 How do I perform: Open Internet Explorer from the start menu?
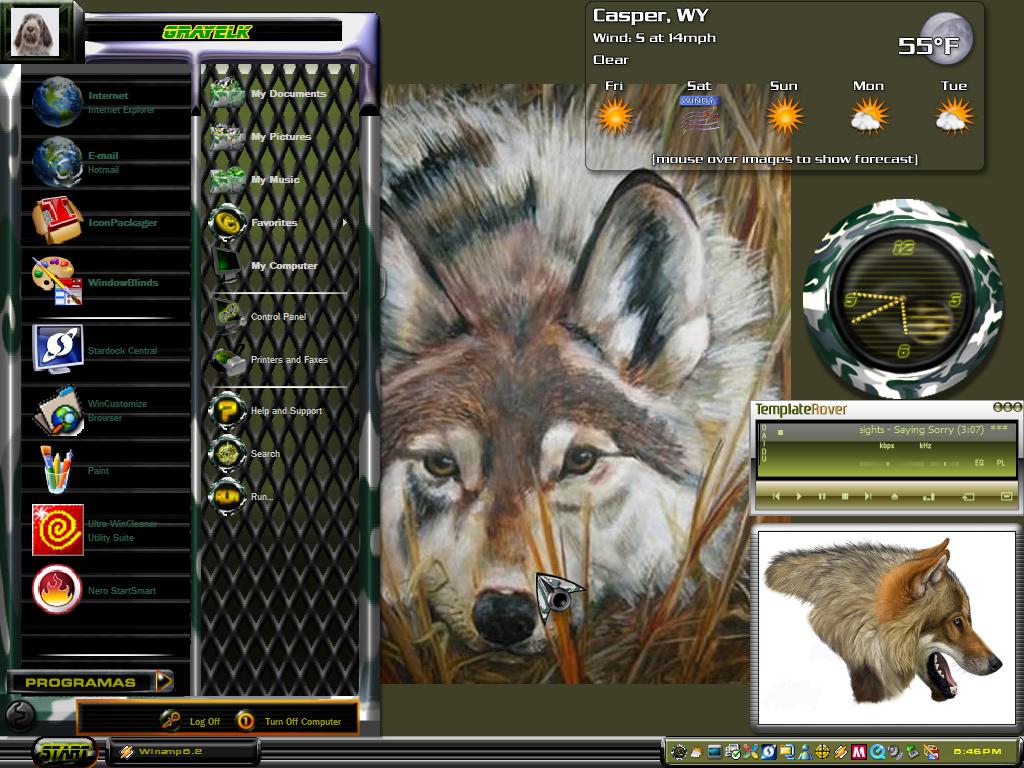tap(108, 102)
